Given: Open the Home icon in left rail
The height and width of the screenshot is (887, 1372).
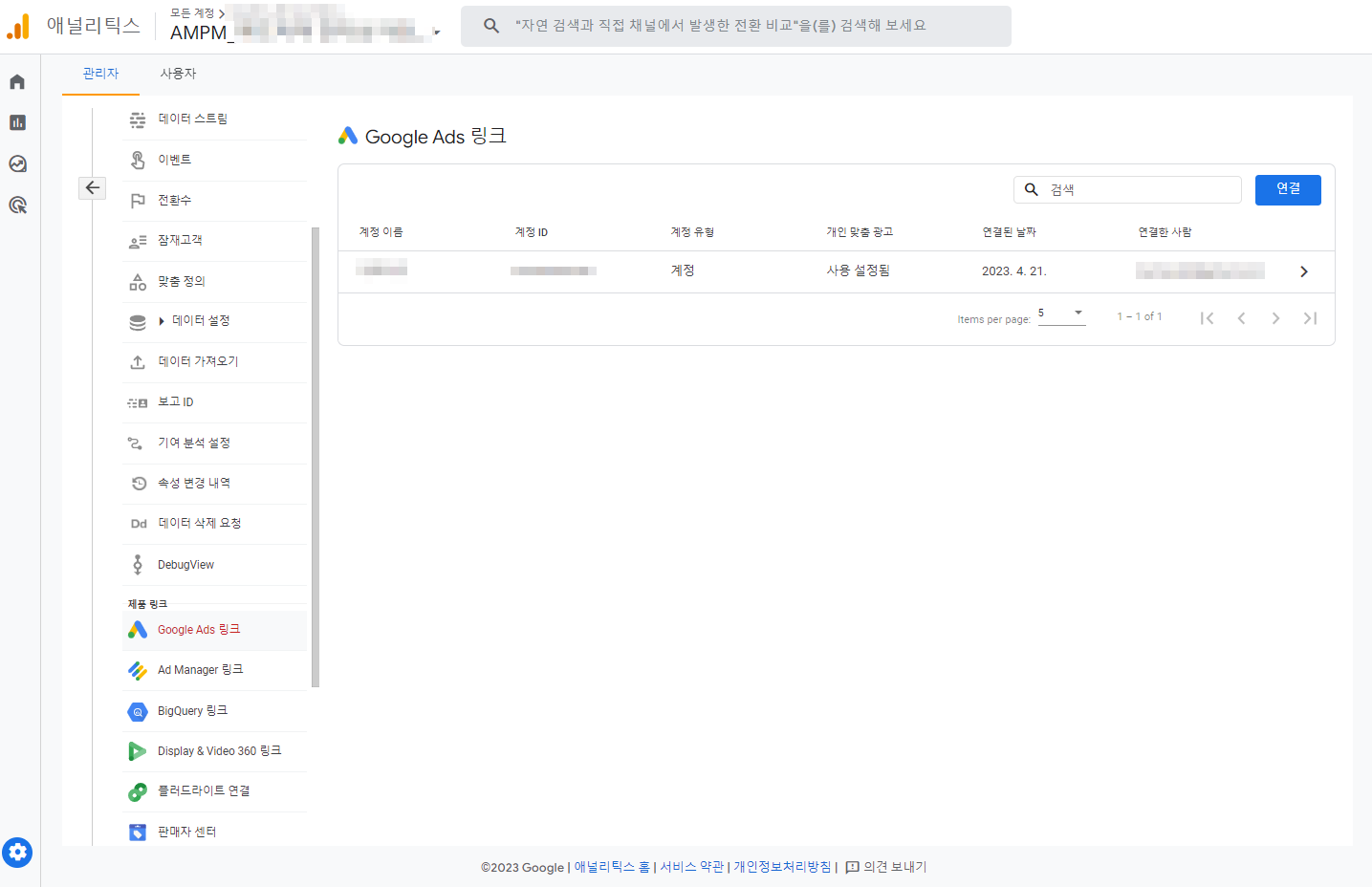Looking at the screenshot, I should point(17,82).
